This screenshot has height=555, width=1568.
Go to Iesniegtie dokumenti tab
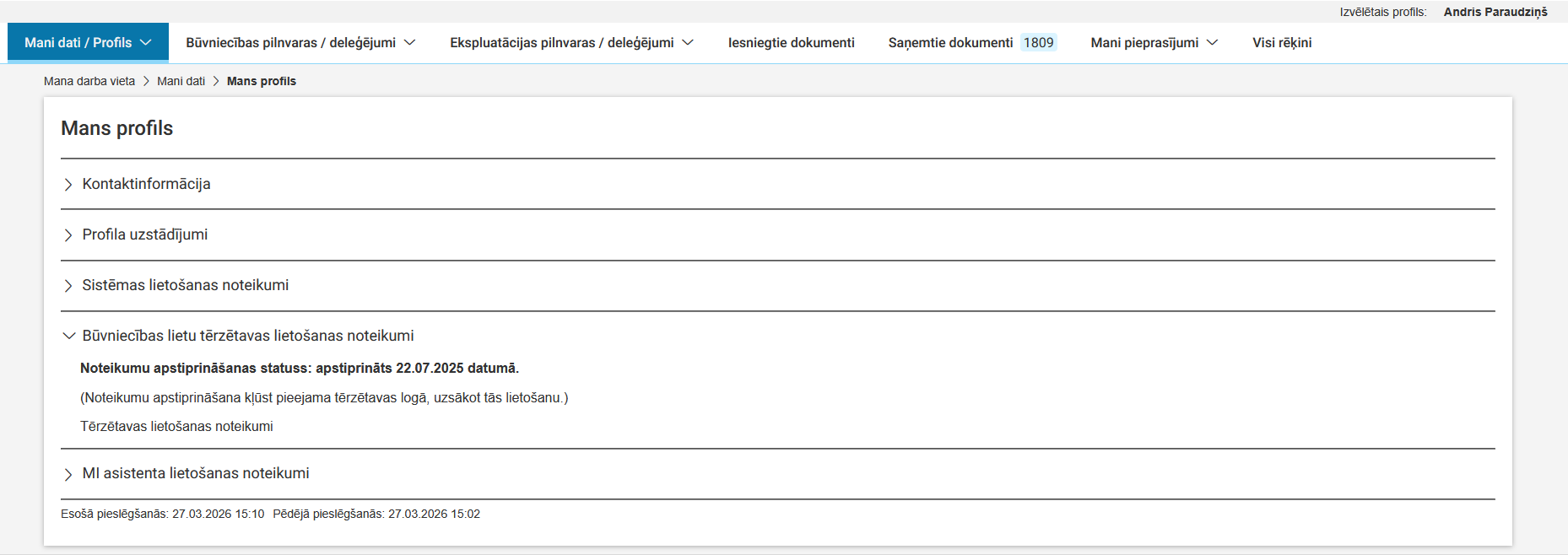[791, 43]
